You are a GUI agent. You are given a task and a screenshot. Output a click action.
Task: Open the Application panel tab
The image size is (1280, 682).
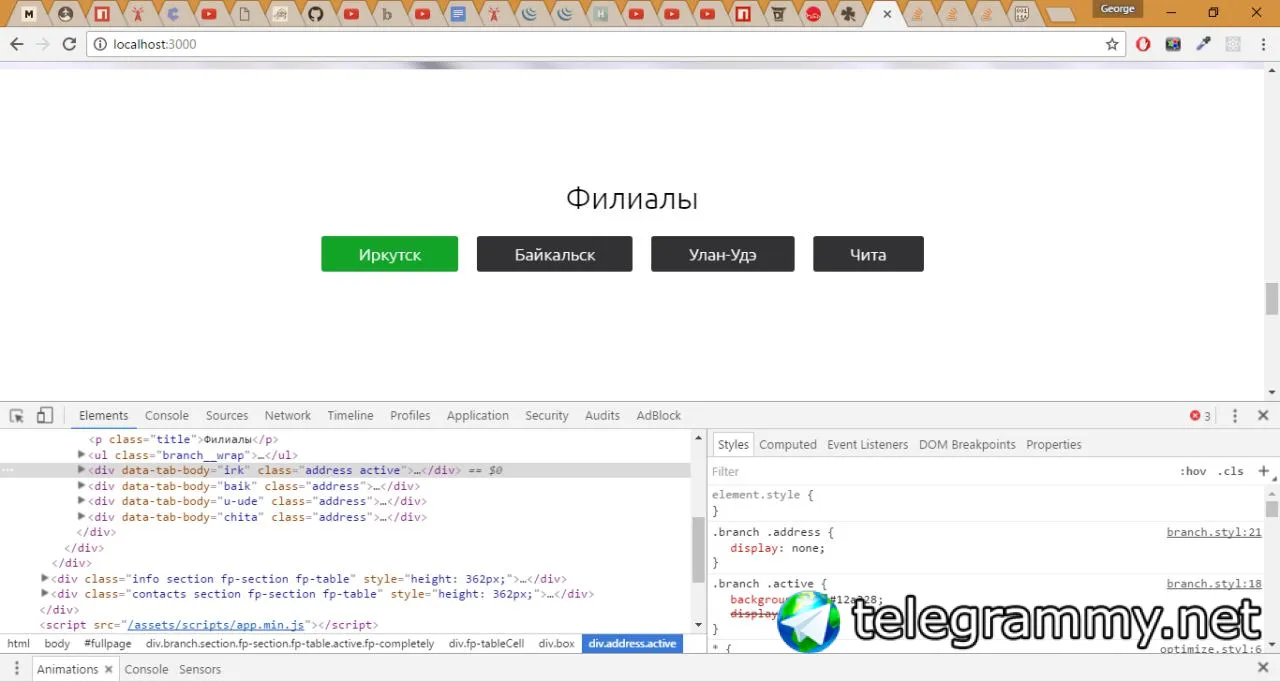[x=478, y=416]
